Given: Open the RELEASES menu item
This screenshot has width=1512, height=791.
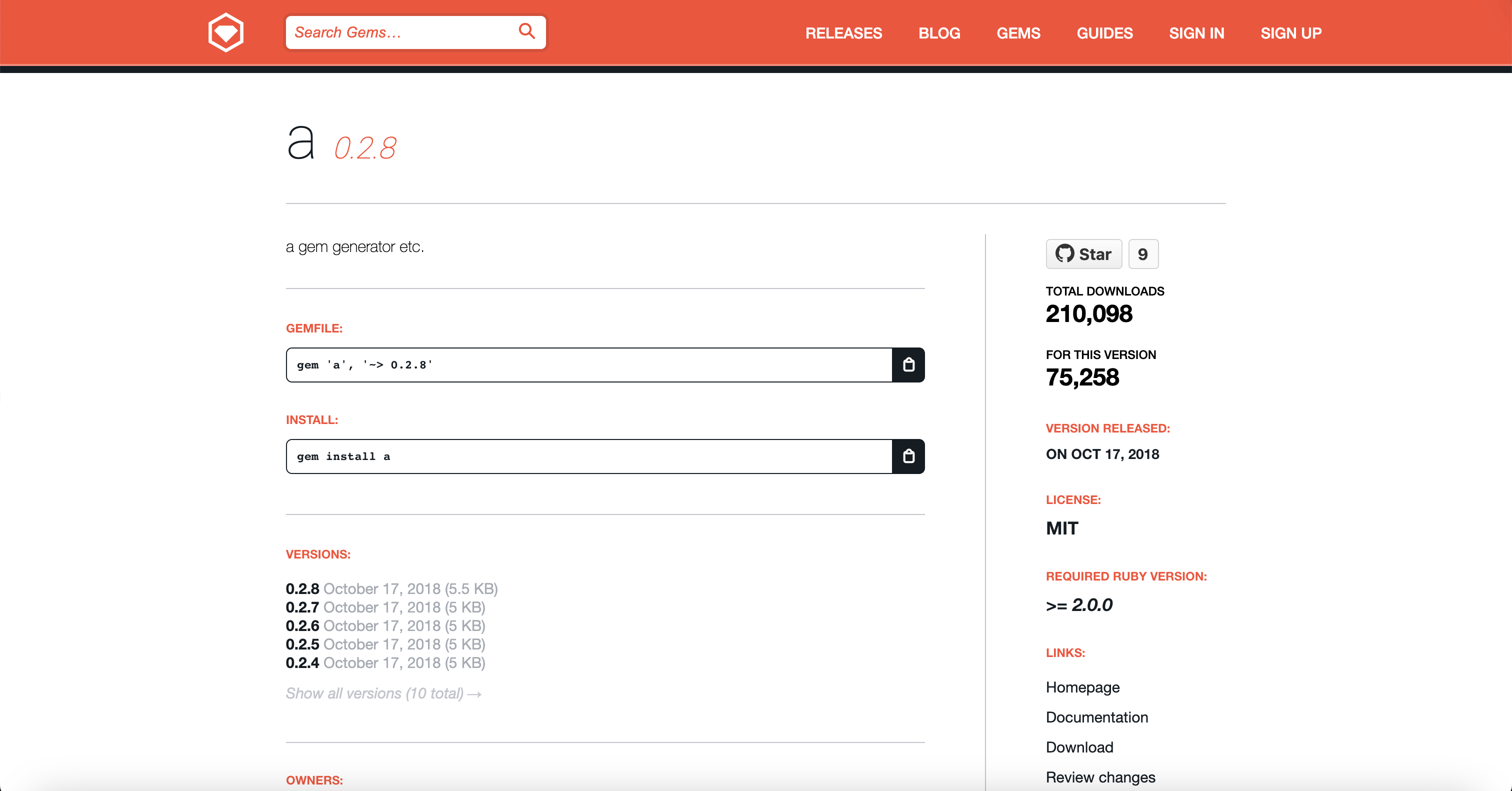Looking at the screenshot, I should click(843, 33).
